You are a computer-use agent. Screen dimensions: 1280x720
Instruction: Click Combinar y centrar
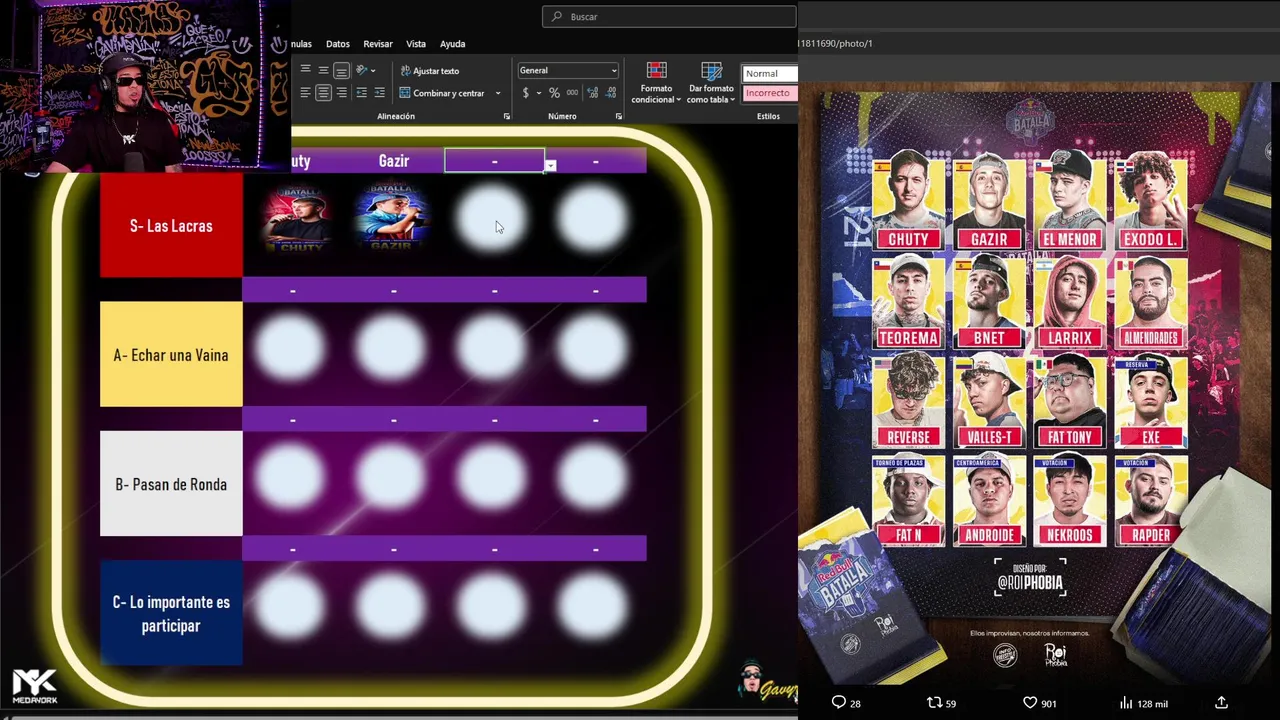tap(441, 93)
